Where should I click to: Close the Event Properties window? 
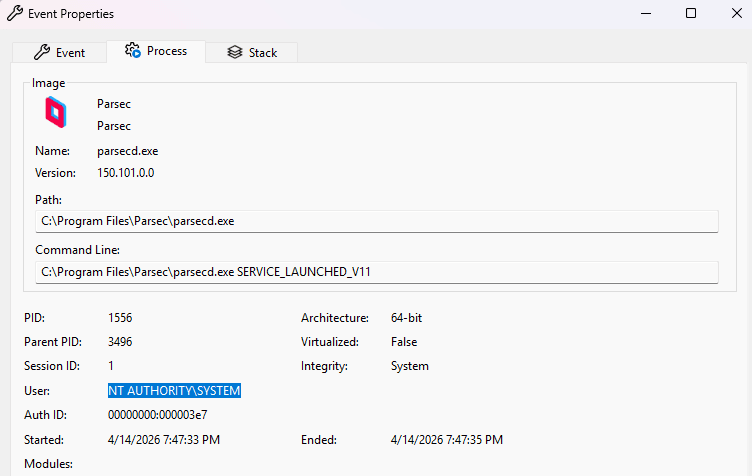(737, 13)
